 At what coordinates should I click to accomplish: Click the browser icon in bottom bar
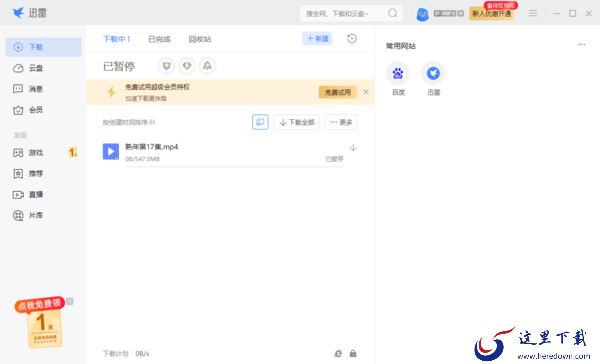(338, 353)
